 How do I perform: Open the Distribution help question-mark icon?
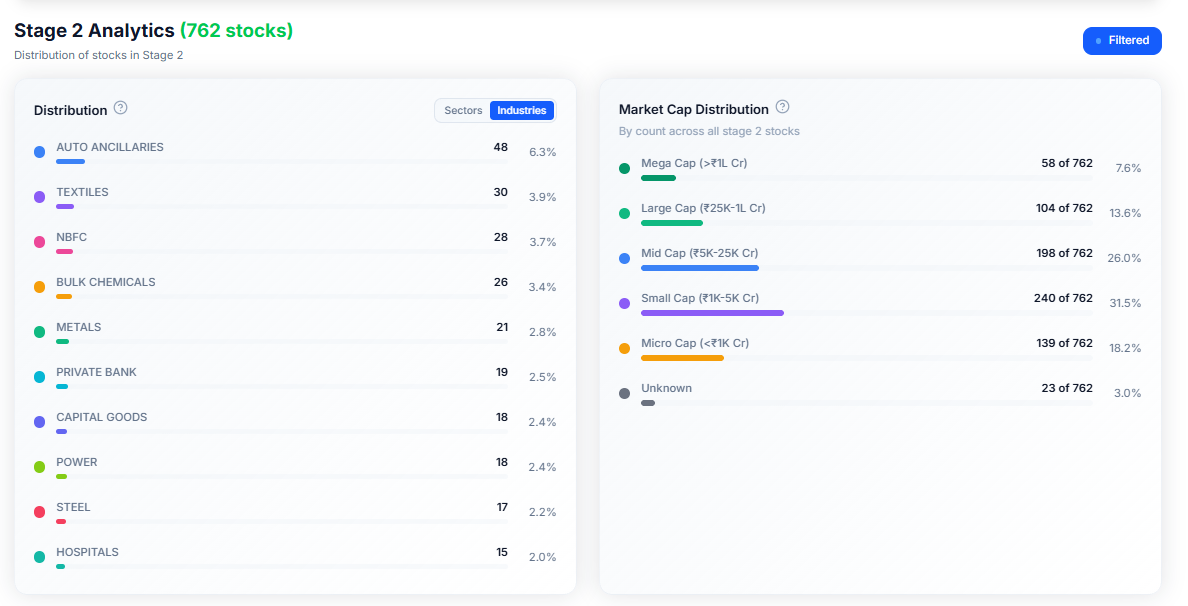click(x=120, y=108)
